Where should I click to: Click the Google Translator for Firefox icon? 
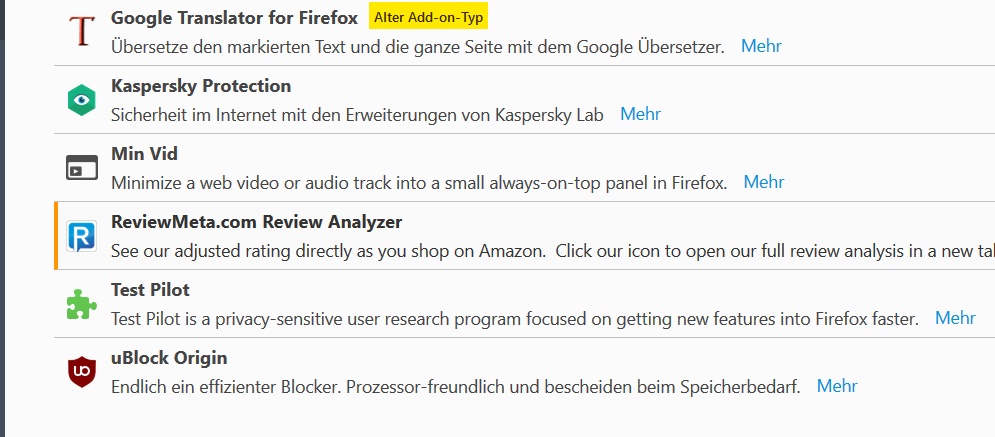tap(81, 32)
